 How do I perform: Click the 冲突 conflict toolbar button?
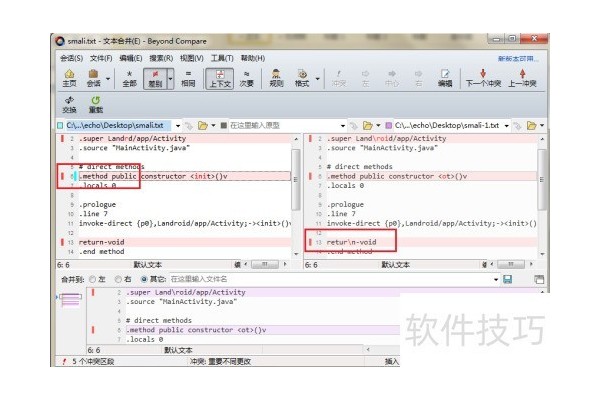pyautogui.click(x=339, y=78)
